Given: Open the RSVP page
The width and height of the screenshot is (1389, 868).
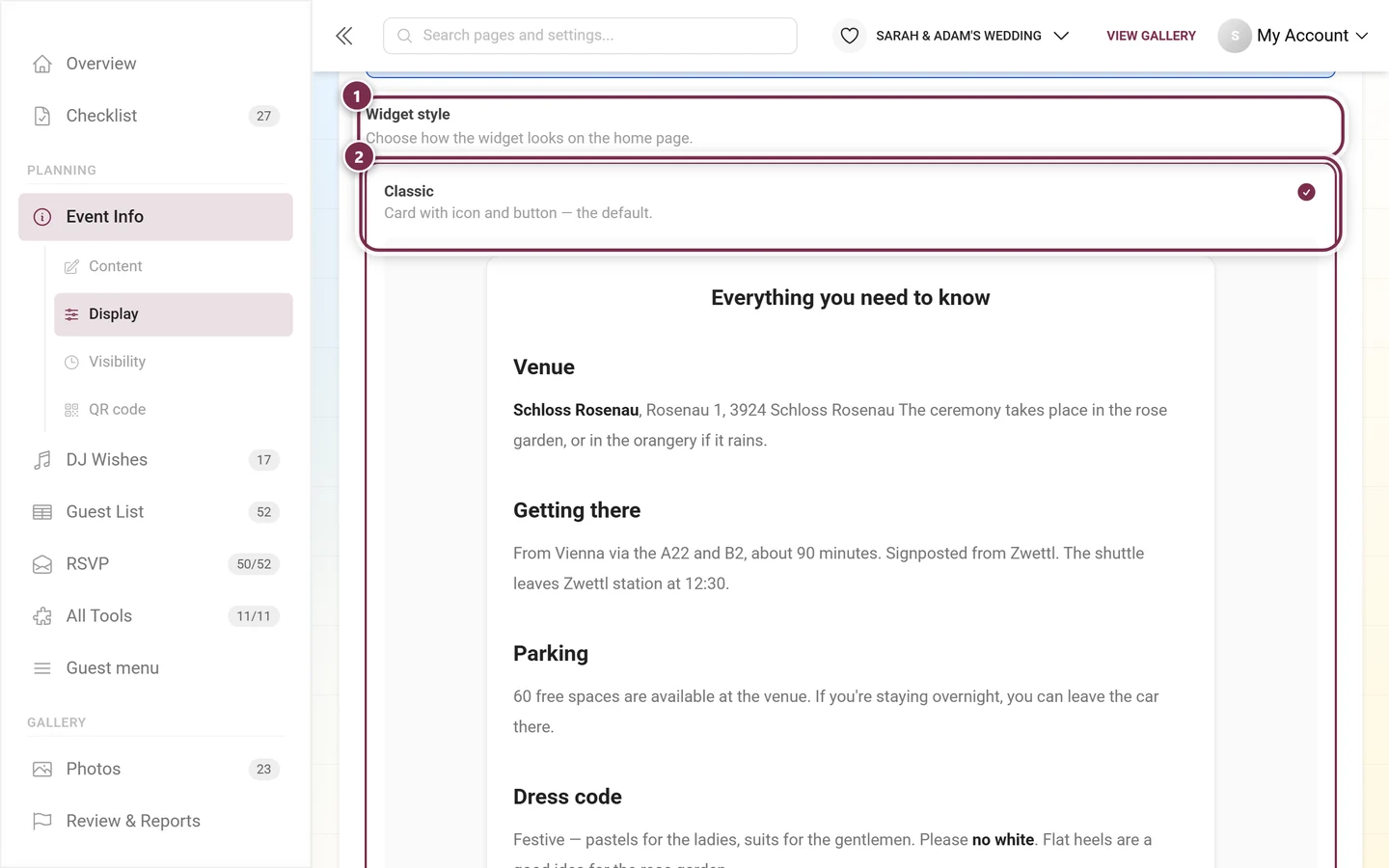Looking at the screenshot, I should pos(155,564).
